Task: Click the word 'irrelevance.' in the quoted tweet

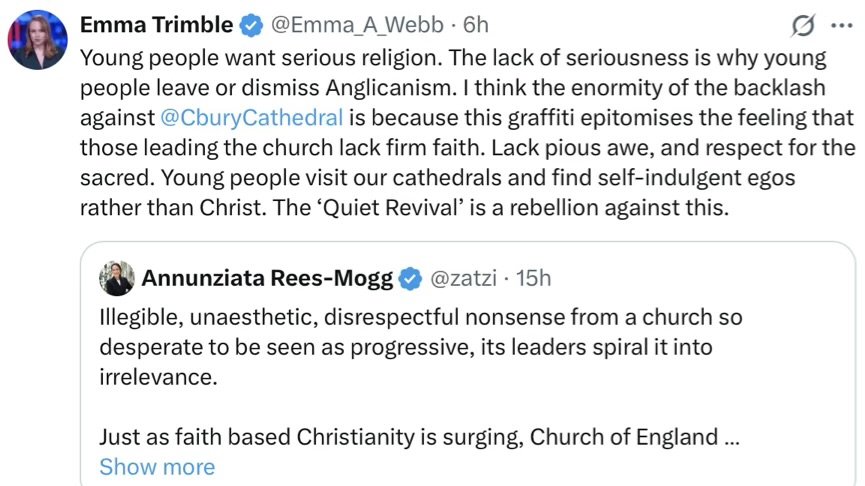Action: [157, 378]
